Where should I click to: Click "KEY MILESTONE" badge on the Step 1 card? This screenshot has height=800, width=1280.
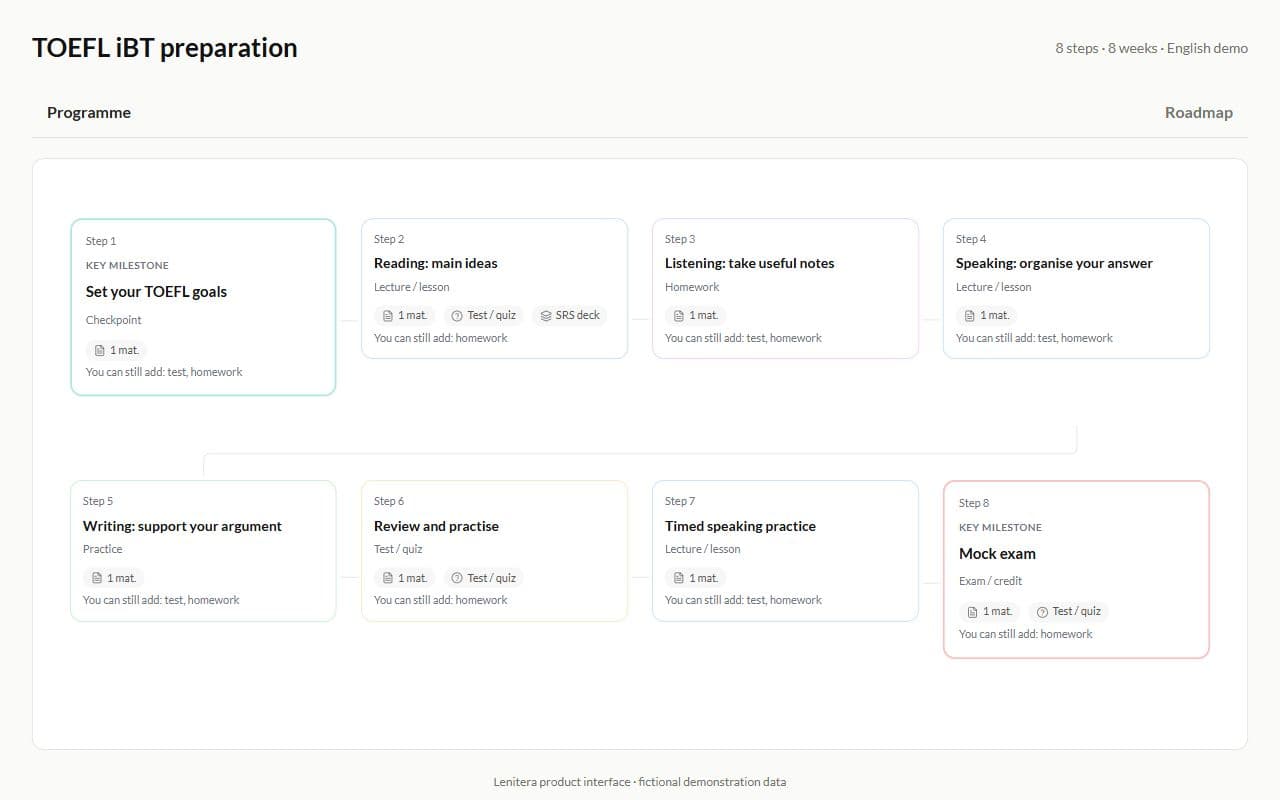(127, 266)
